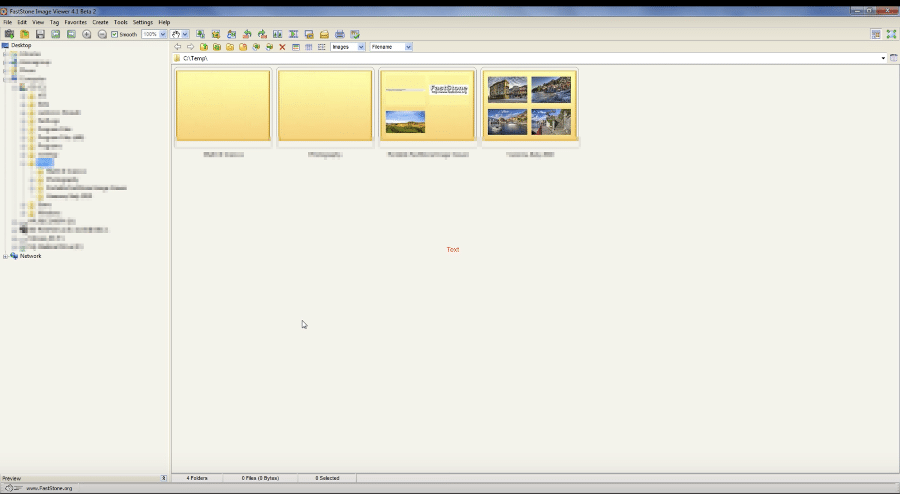Click the Save icon in the toolbar

[x=40, y=34]
